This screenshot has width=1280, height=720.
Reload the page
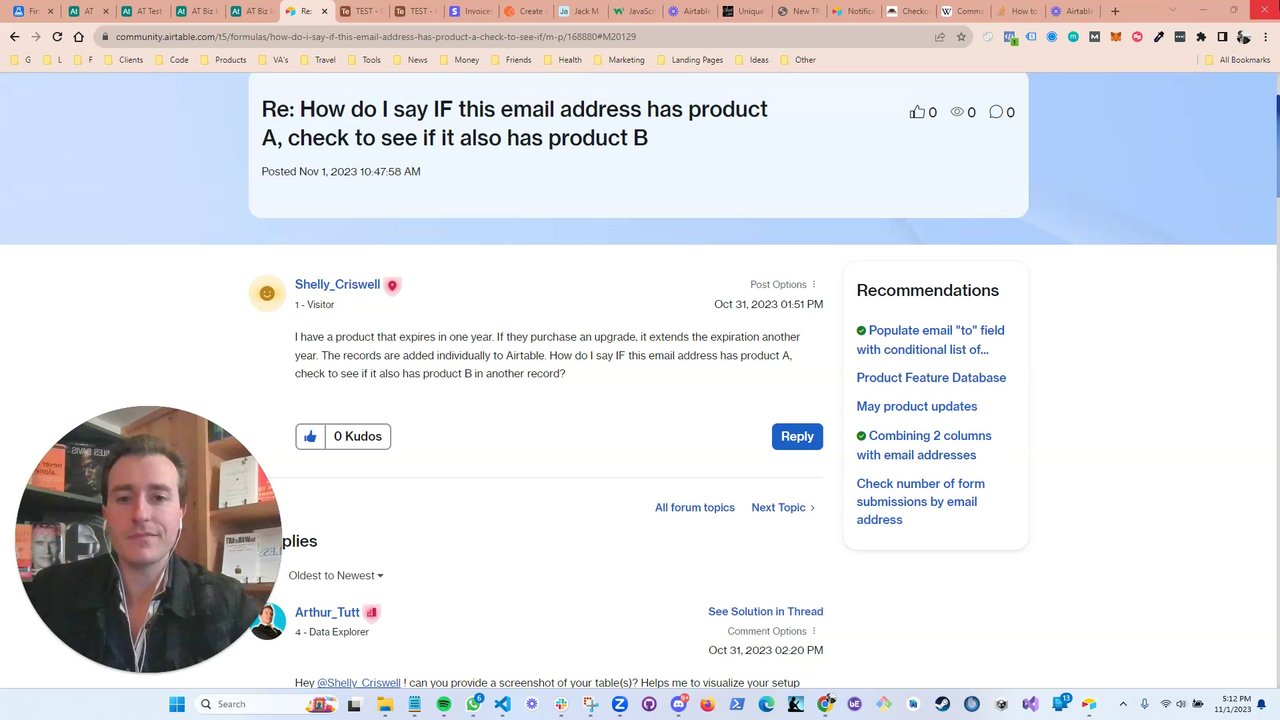(57, 37)
